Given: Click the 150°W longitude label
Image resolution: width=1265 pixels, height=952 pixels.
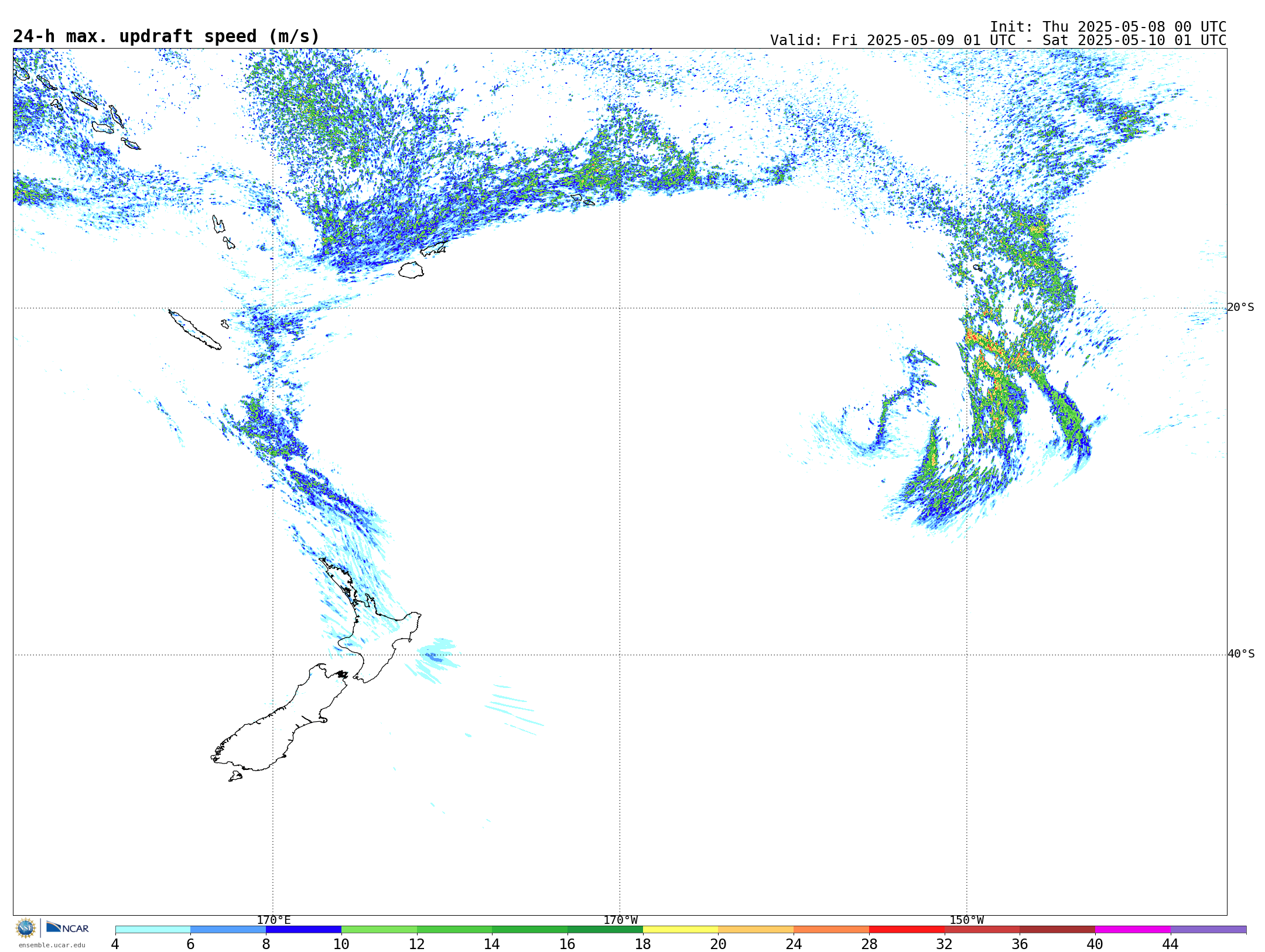Looking at the screenshot, I should coord(966,920).
